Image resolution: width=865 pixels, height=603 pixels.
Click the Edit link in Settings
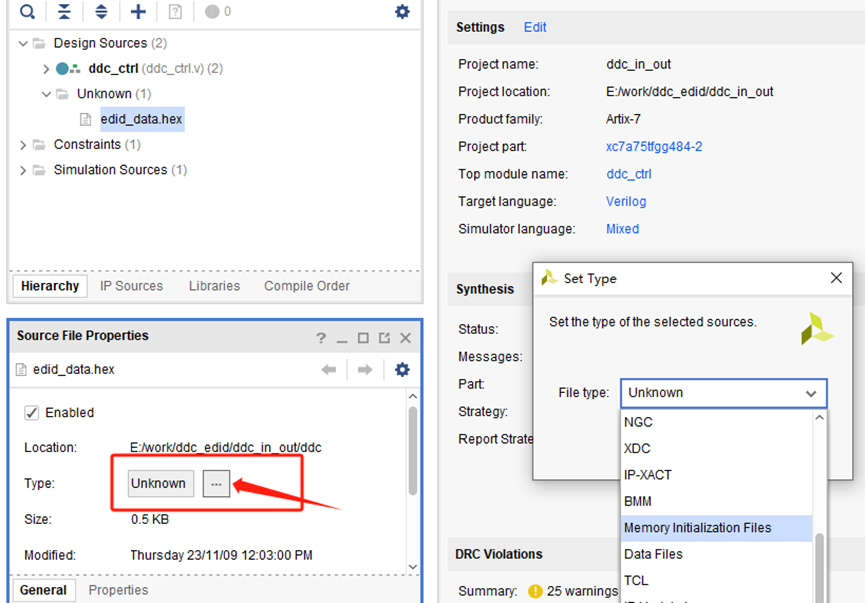535,27
